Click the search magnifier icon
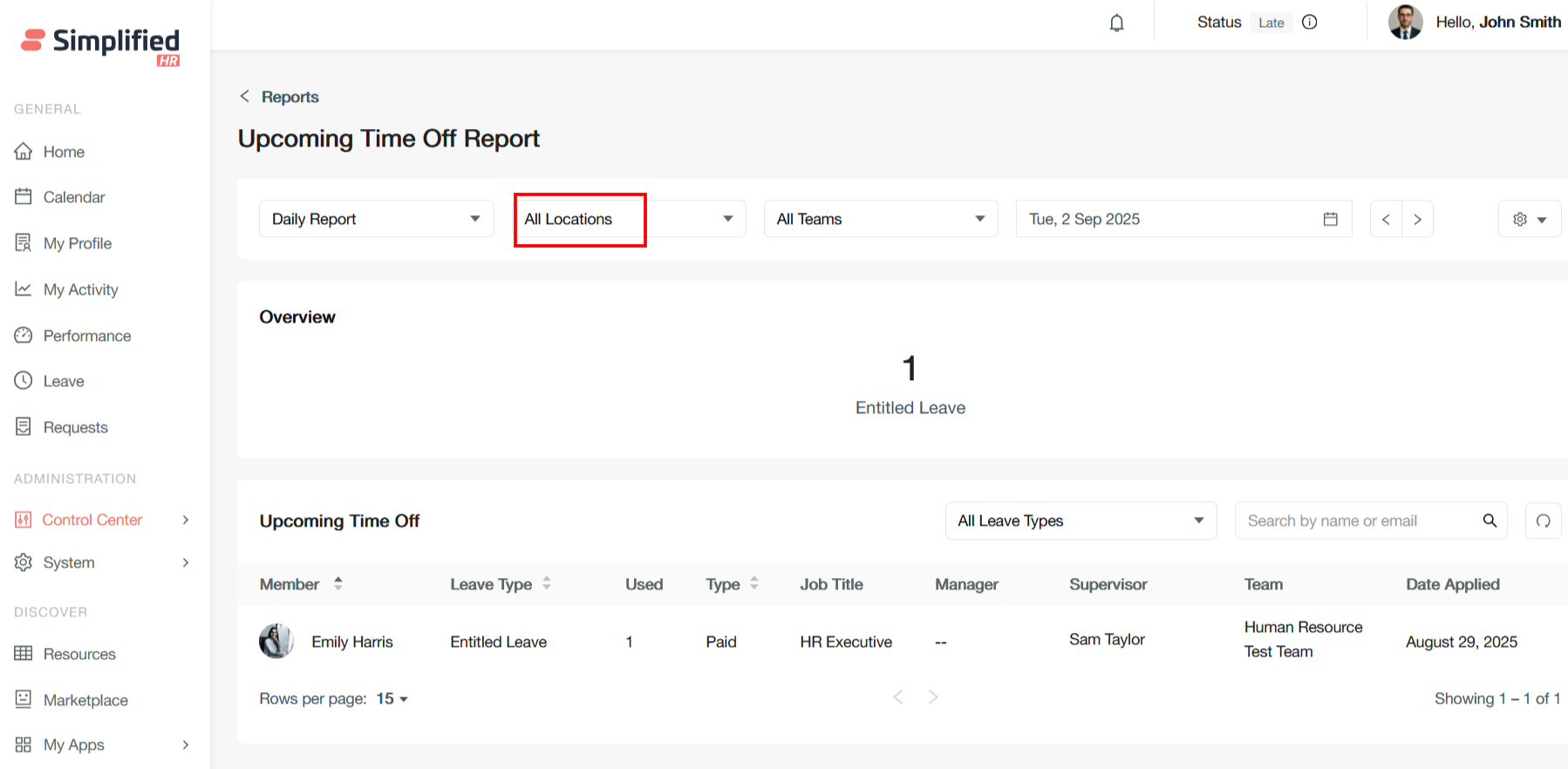Viewport: 1568px width, 769px height. 1490,521
